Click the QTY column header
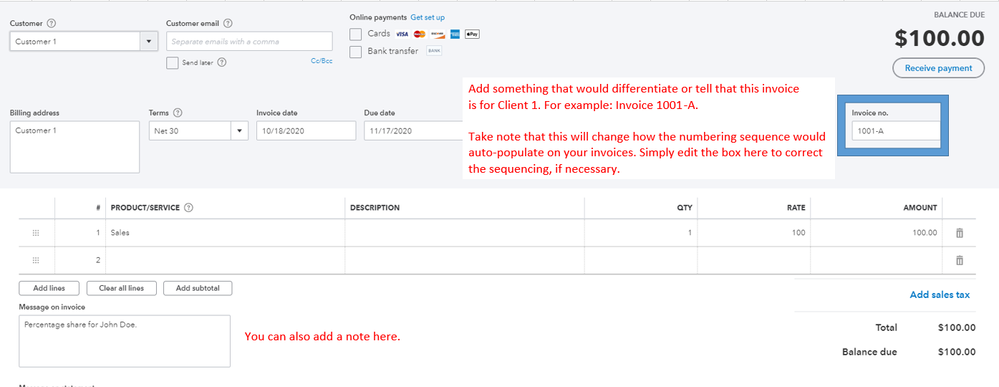Image resolution: width=999 pixels, height=387 pixels. tap(685, 208)
